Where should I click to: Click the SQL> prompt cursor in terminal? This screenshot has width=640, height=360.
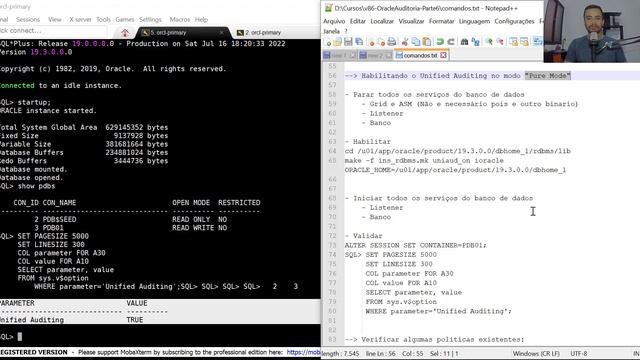(x=20, y=337)
